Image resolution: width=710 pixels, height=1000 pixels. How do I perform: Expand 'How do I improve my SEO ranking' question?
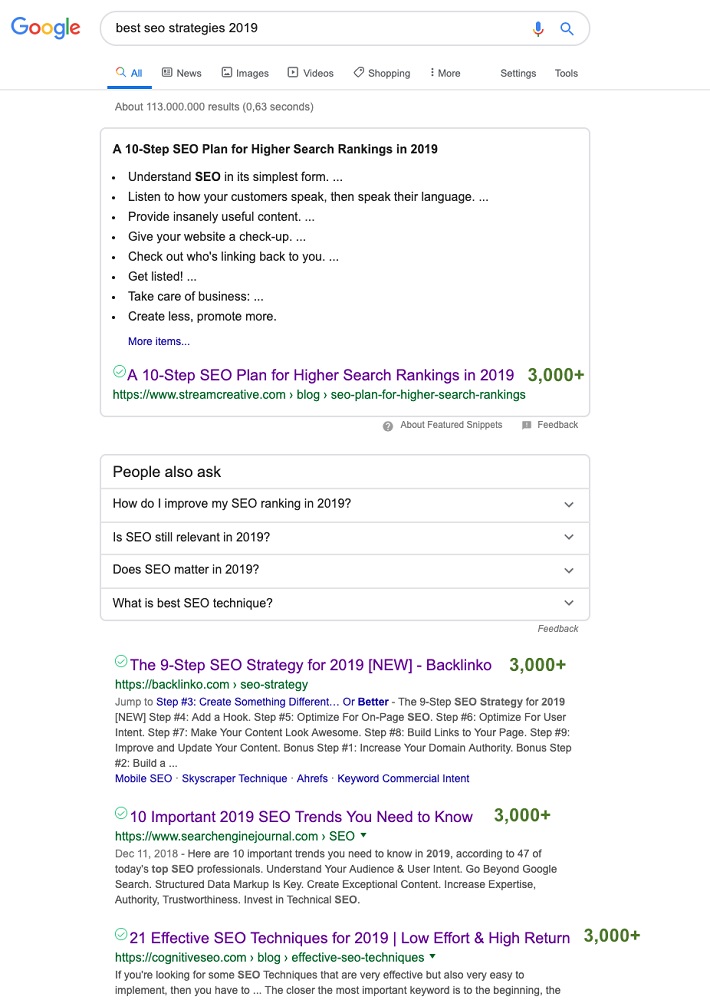click(x=569, y=504)
